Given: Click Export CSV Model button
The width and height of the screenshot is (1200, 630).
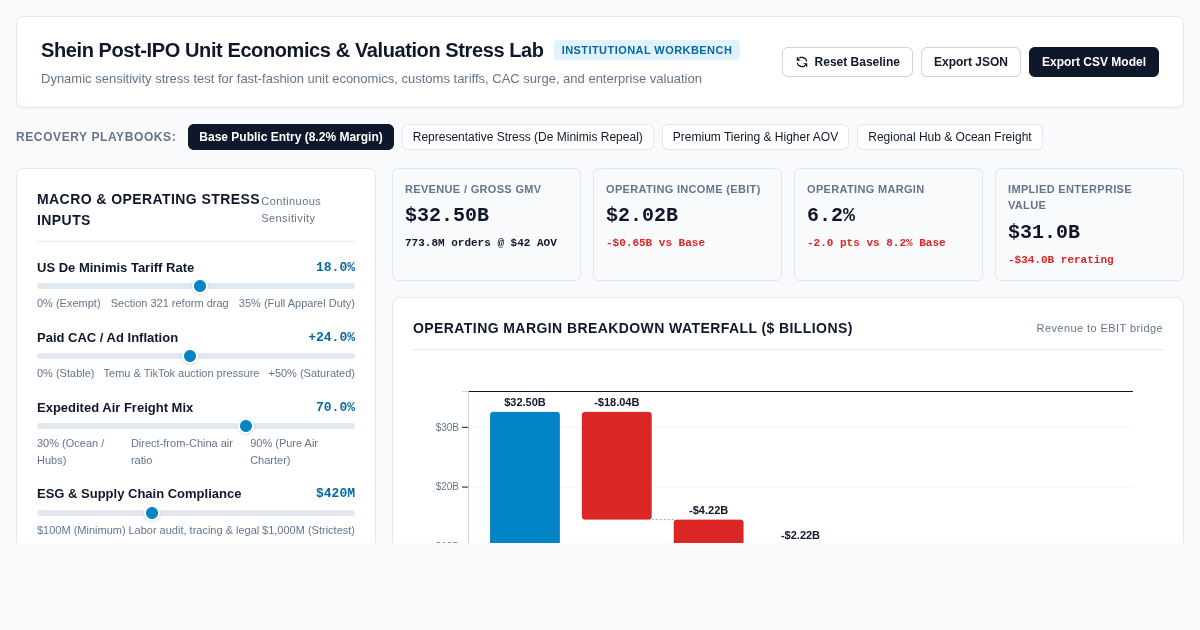Looking at the screenshot, I should (x=1093, y=62).
